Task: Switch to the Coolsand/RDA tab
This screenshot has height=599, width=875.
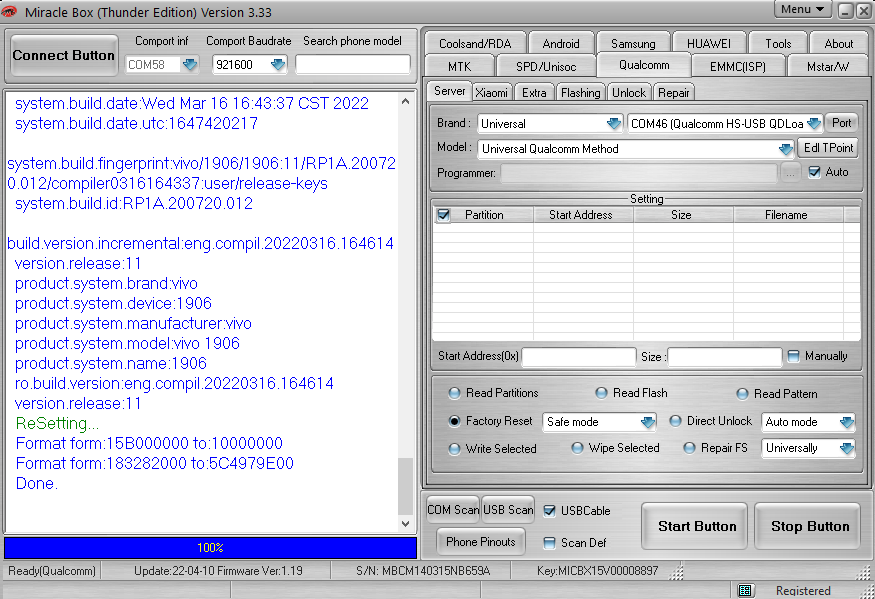Action: click(475, 44)
